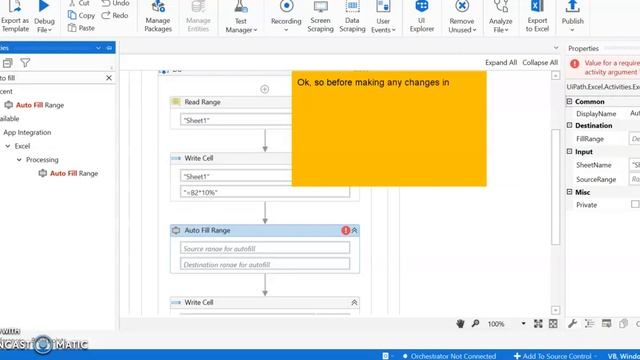Click the add activity plus icon
640x360 pixels.
tap(264, 89)
